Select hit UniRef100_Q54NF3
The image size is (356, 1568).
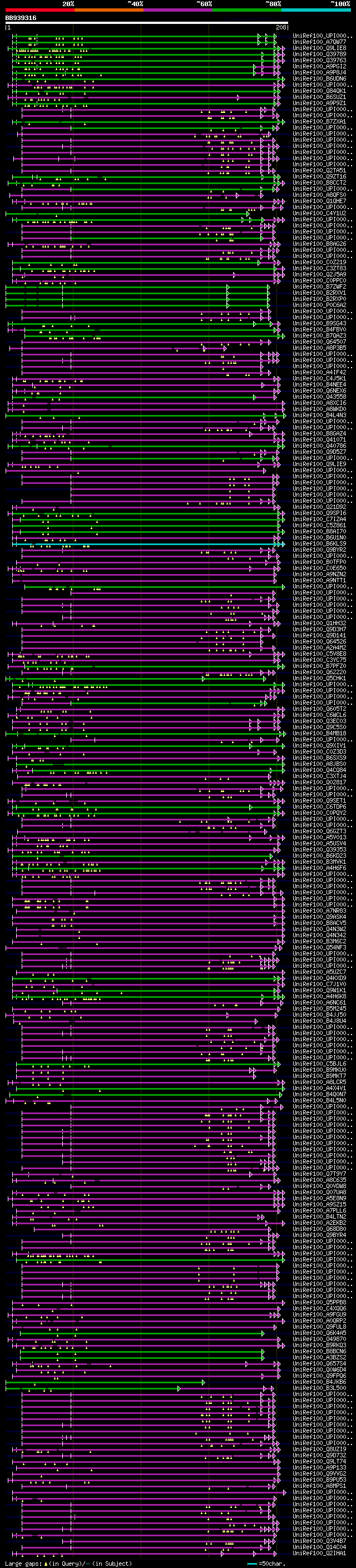[x=319, y=948]
